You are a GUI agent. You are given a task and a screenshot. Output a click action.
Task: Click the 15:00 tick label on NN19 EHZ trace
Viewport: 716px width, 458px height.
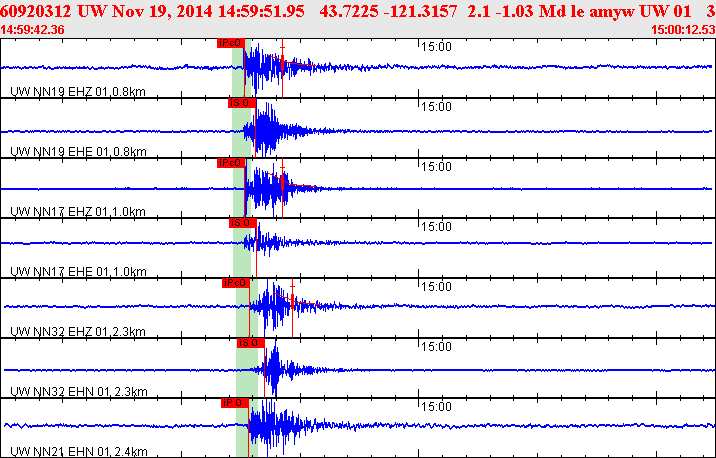click(x=436, y=47)
